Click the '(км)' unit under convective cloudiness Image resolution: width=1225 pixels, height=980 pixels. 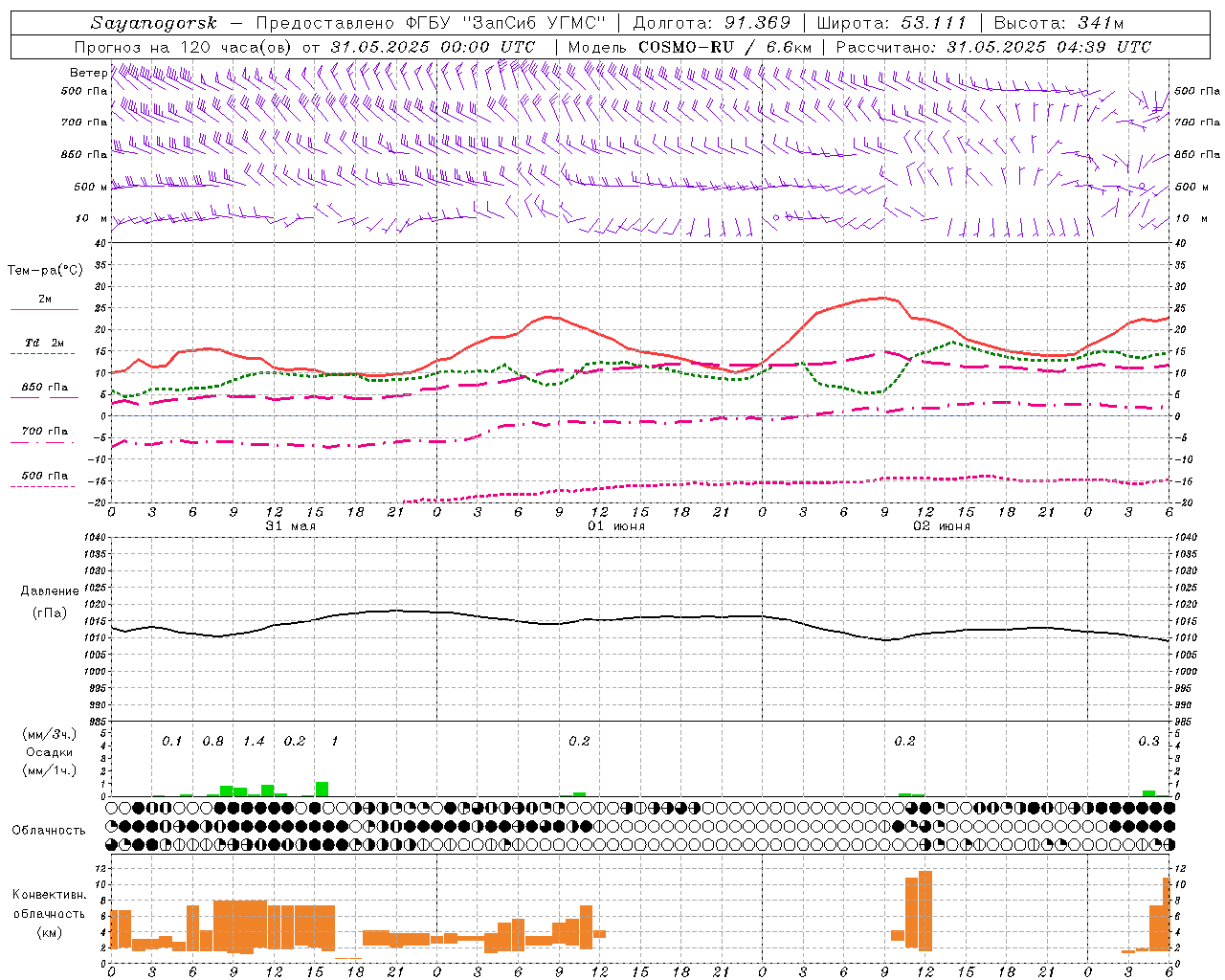click(49, 932)
